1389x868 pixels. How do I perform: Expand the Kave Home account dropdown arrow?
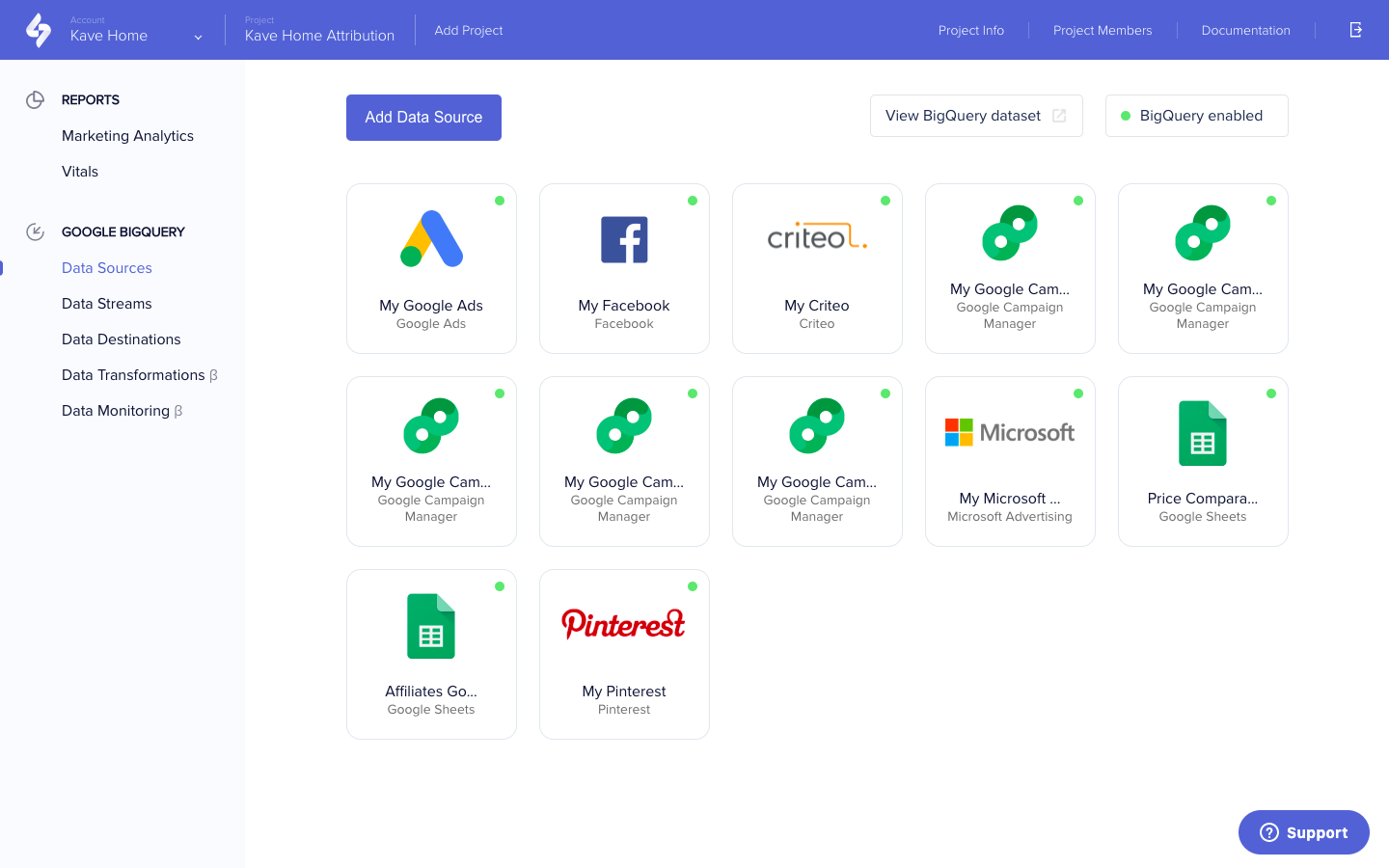point(198,38)
